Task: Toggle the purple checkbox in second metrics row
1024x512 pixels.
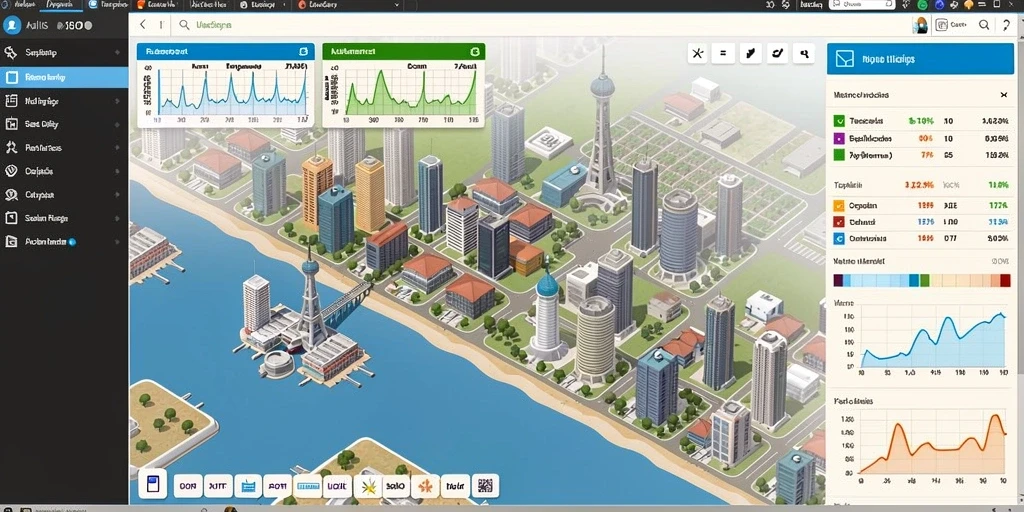Action: (x=840, y=138)
